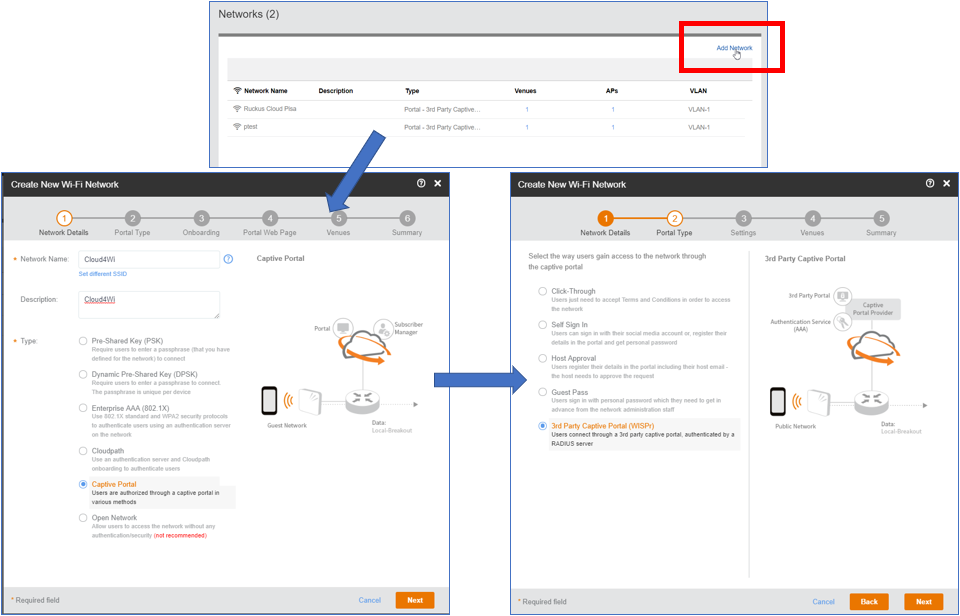Click the Description text area

click(x=149, y=304)
